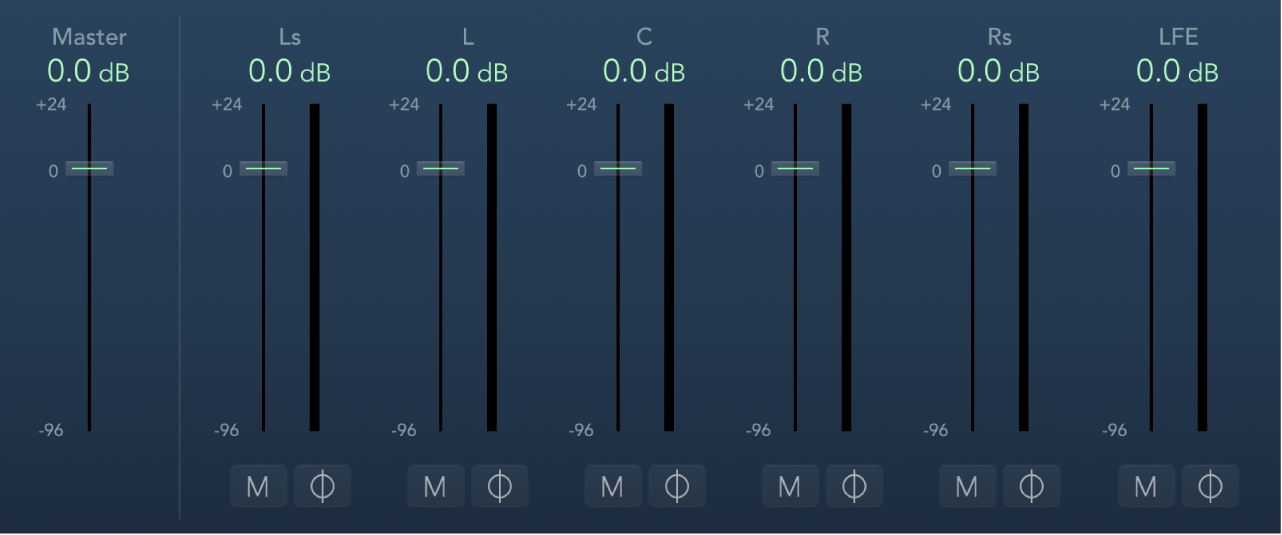Select the R channel dB value field
The height and width of the screenshot is (535, 1282).
[x=822, y=72]
